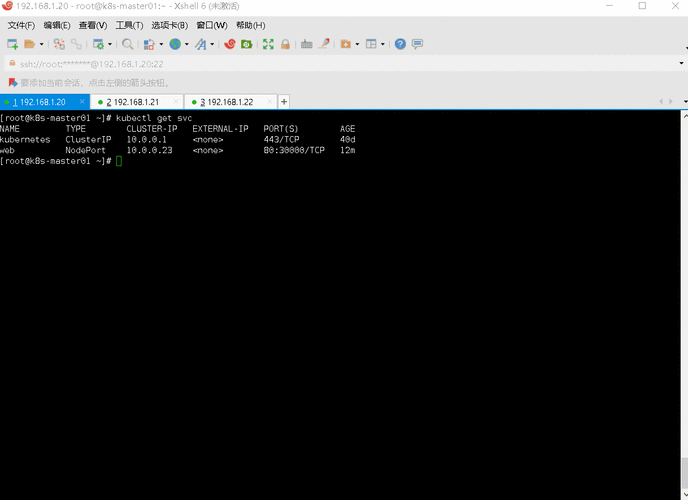Open the 文件(F) menu
This screenshot has height=500, width=688.
[21, 25]
